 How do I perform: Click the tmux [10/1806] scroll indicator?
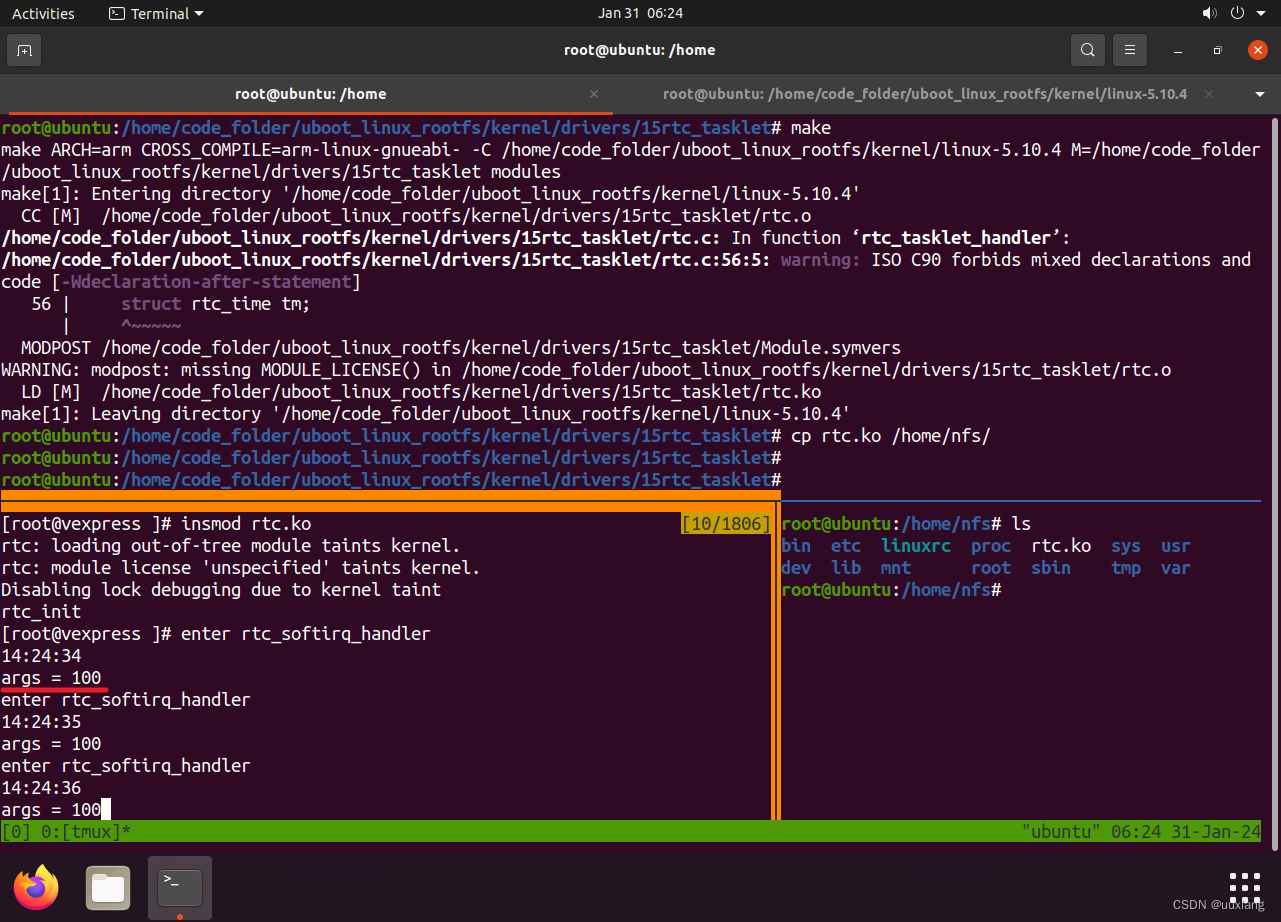click(x=726, y=524)
